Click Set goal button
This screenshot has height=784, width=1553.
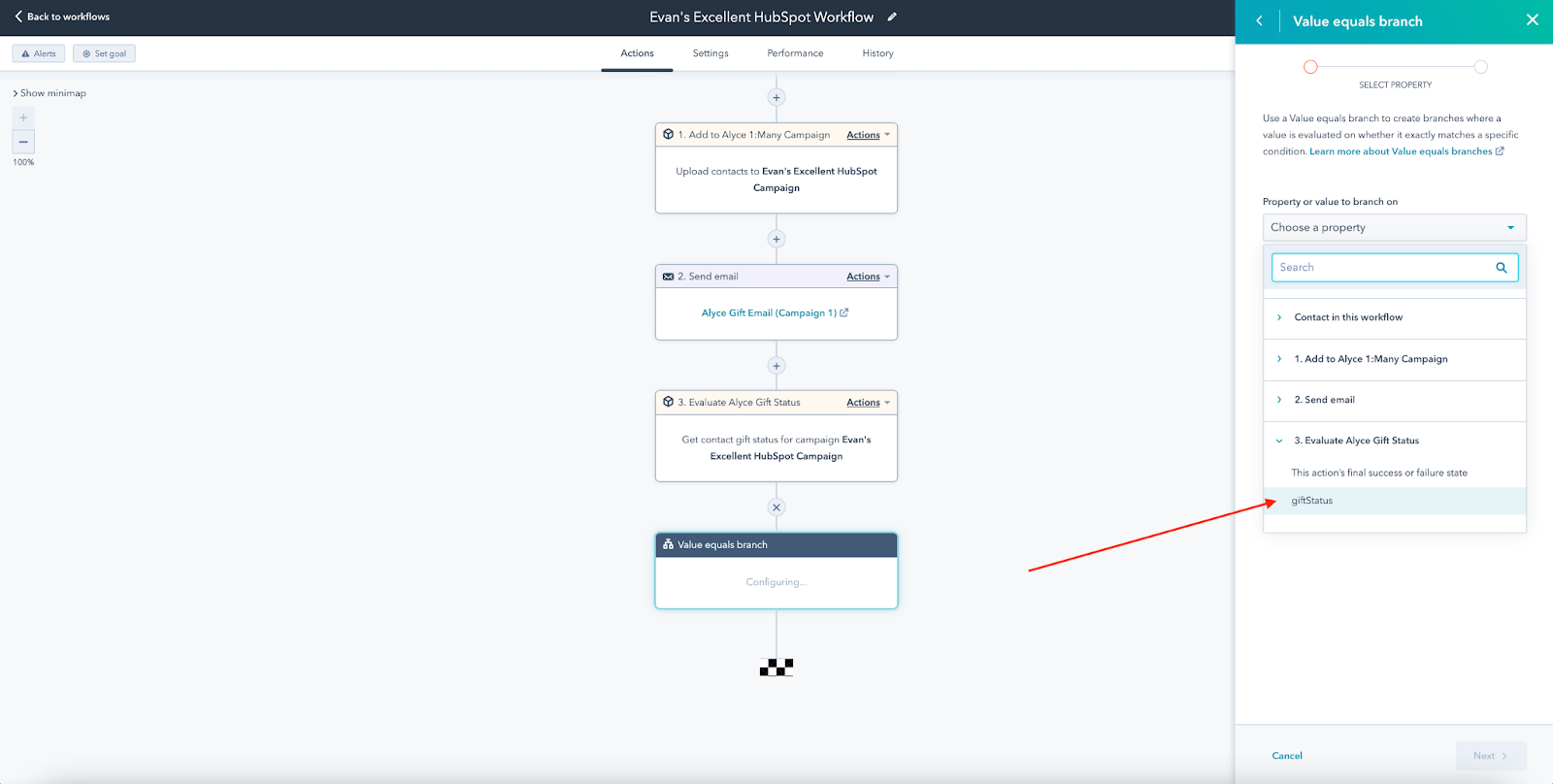(104, 53)
